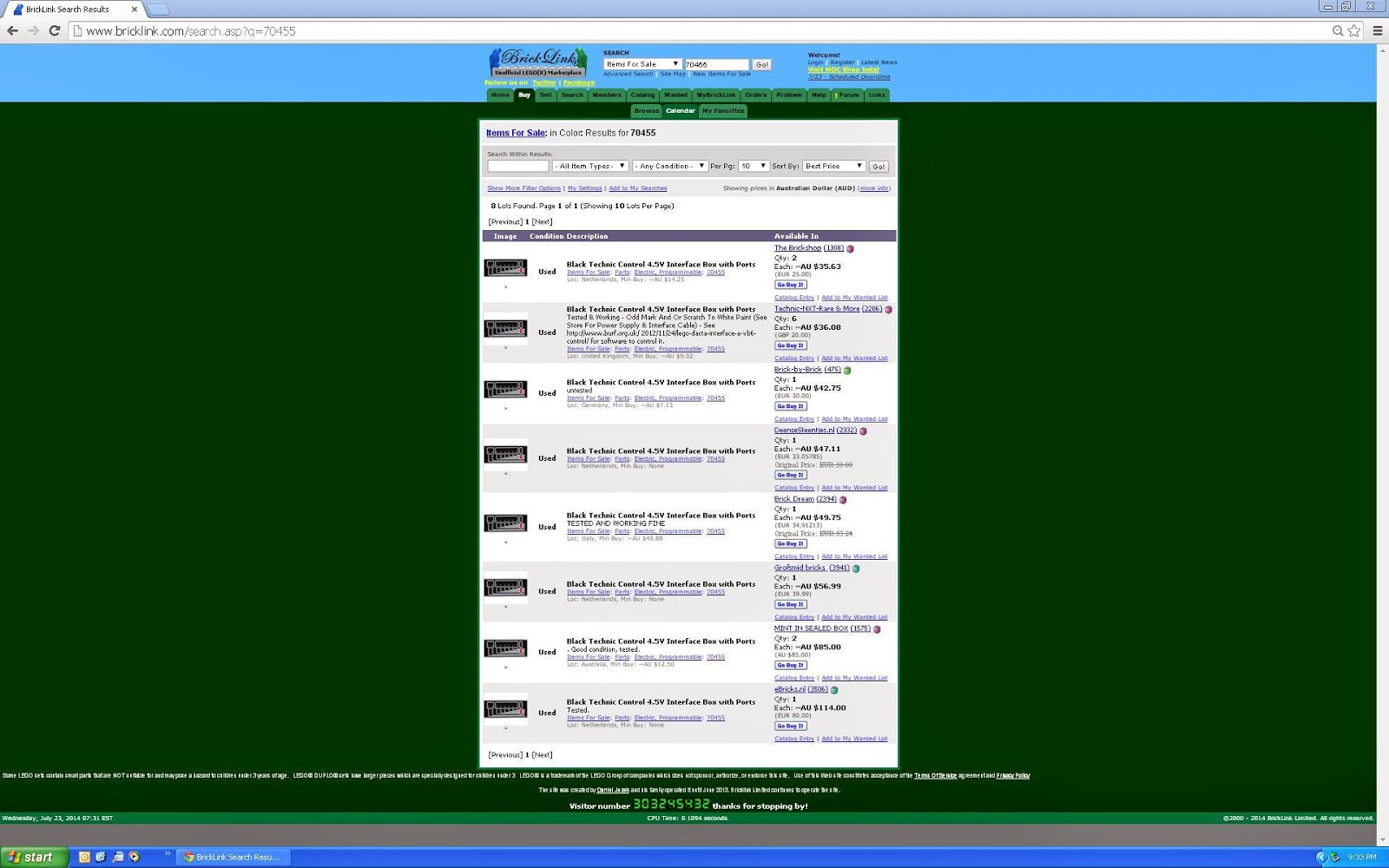1389x868 pixels.
Task: Click Go Buy It for the AU $35.63 listing
Action: point(791,285)
